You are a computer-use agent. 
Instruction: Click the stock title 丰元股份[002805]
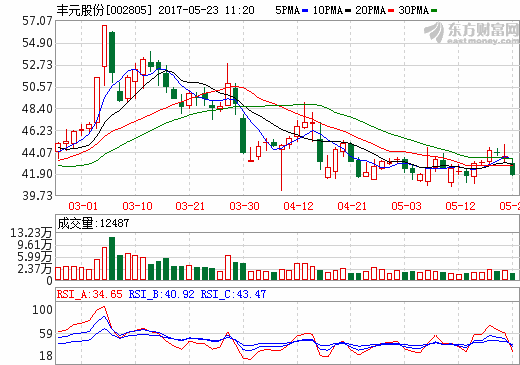(104, 10)
